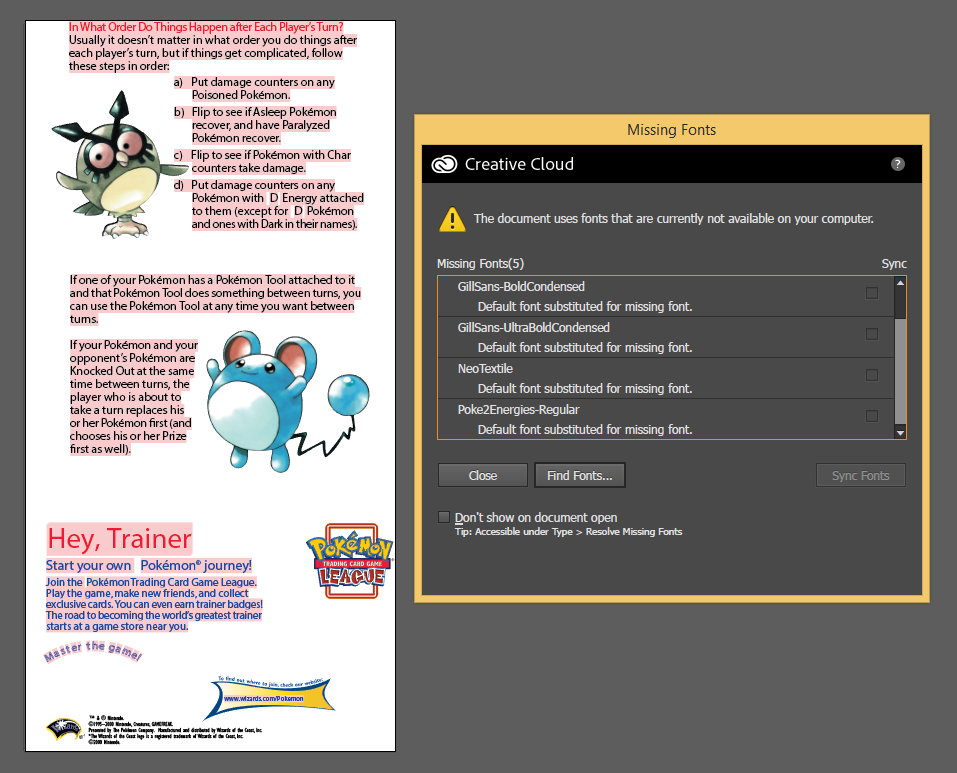The width and height of the screenshot is (957, 773).
Task: Open the Find Fonts dialog
Action: (580, 475)
